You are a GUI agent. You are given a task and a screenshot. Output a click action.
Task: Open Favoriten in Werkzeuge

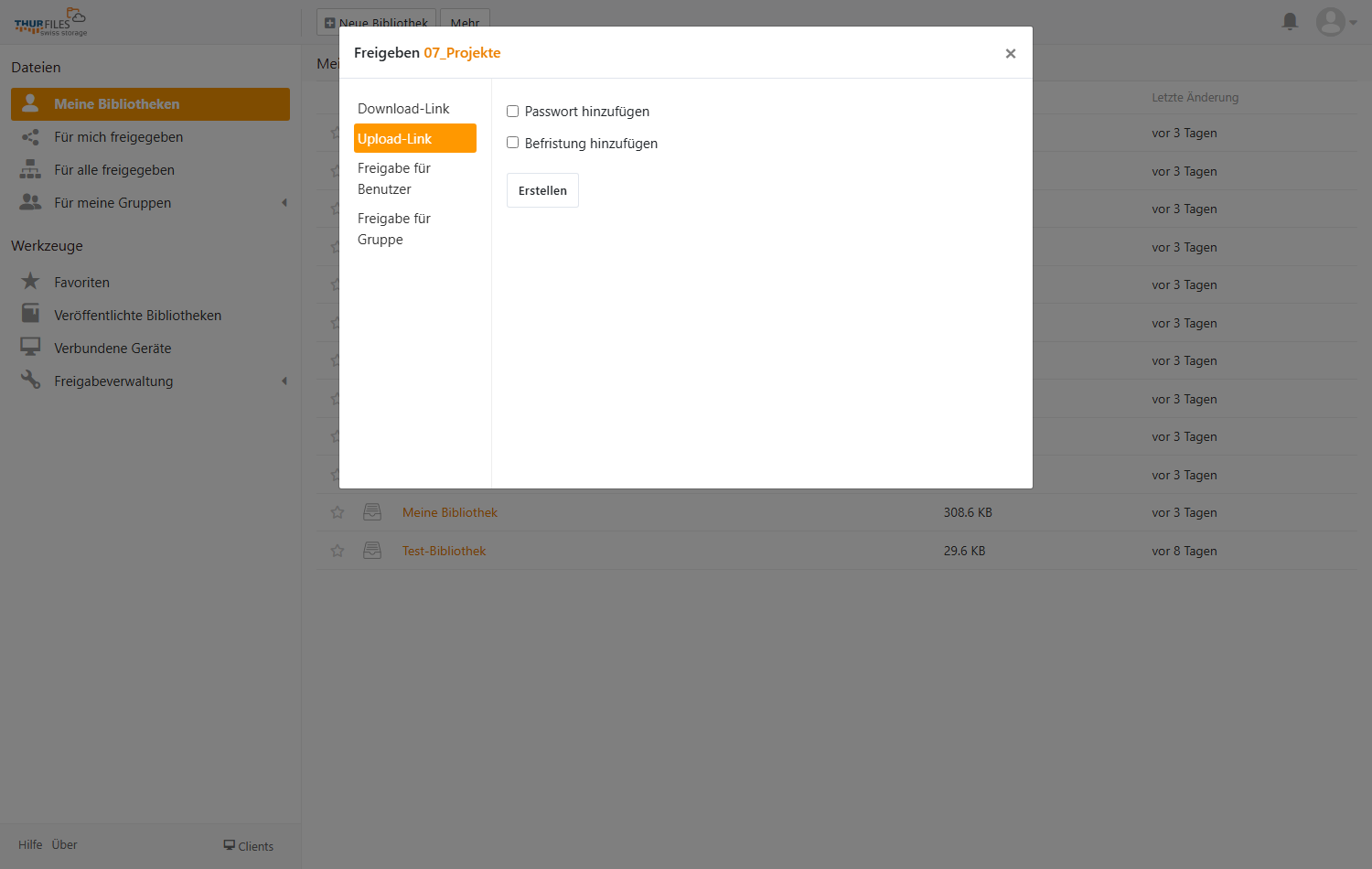pyautogui.click(x=150, y=283)
